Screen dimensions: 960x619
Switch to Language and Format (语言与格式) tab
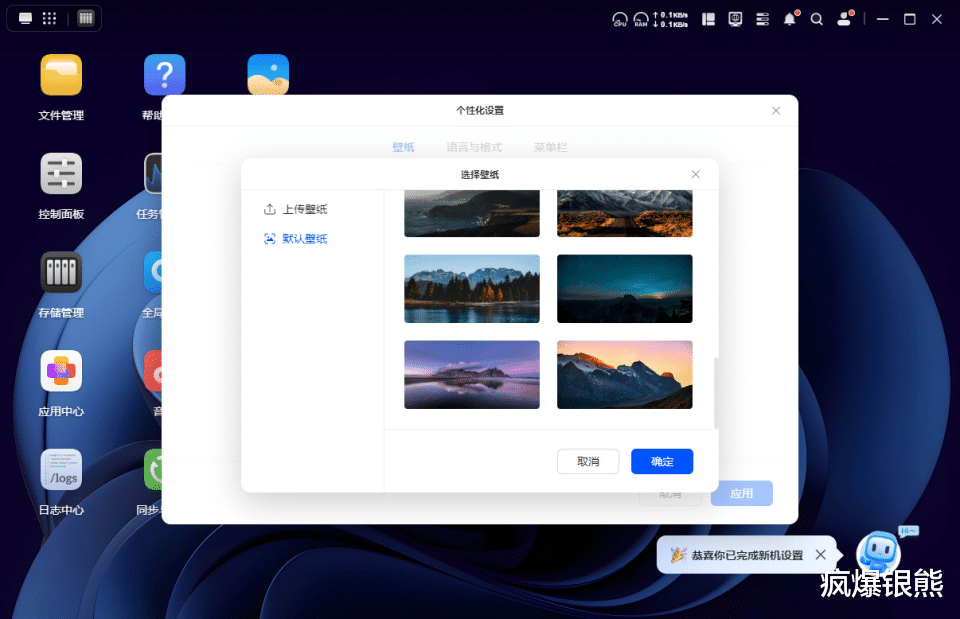(x=474, y=147)
